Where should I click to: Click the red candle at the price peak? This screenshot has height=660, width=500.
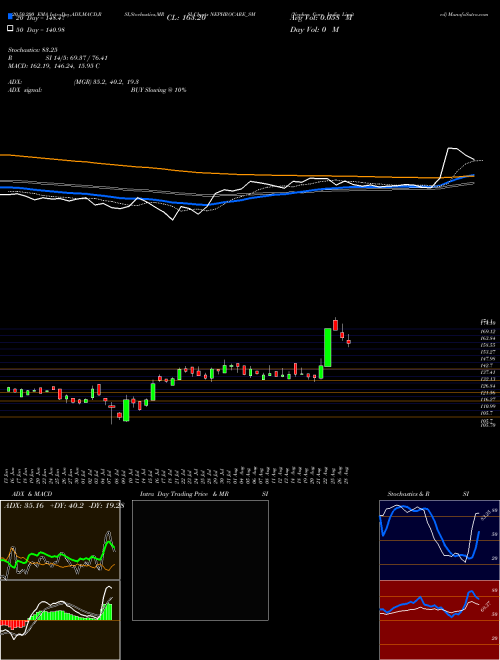click(x=335, y=325)
